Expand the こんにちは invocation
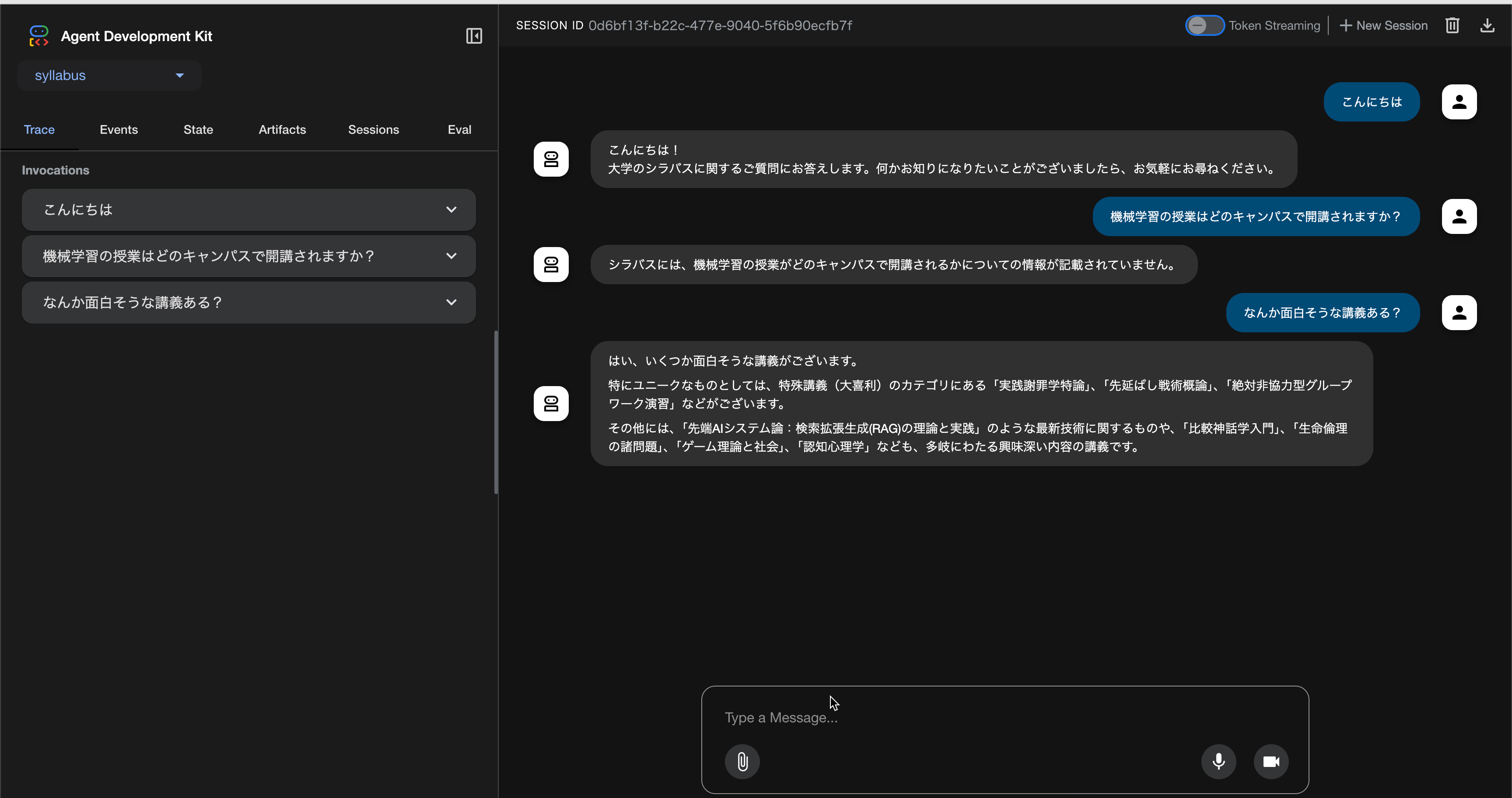Viewport: 1512px width, 798px height. 248,209
